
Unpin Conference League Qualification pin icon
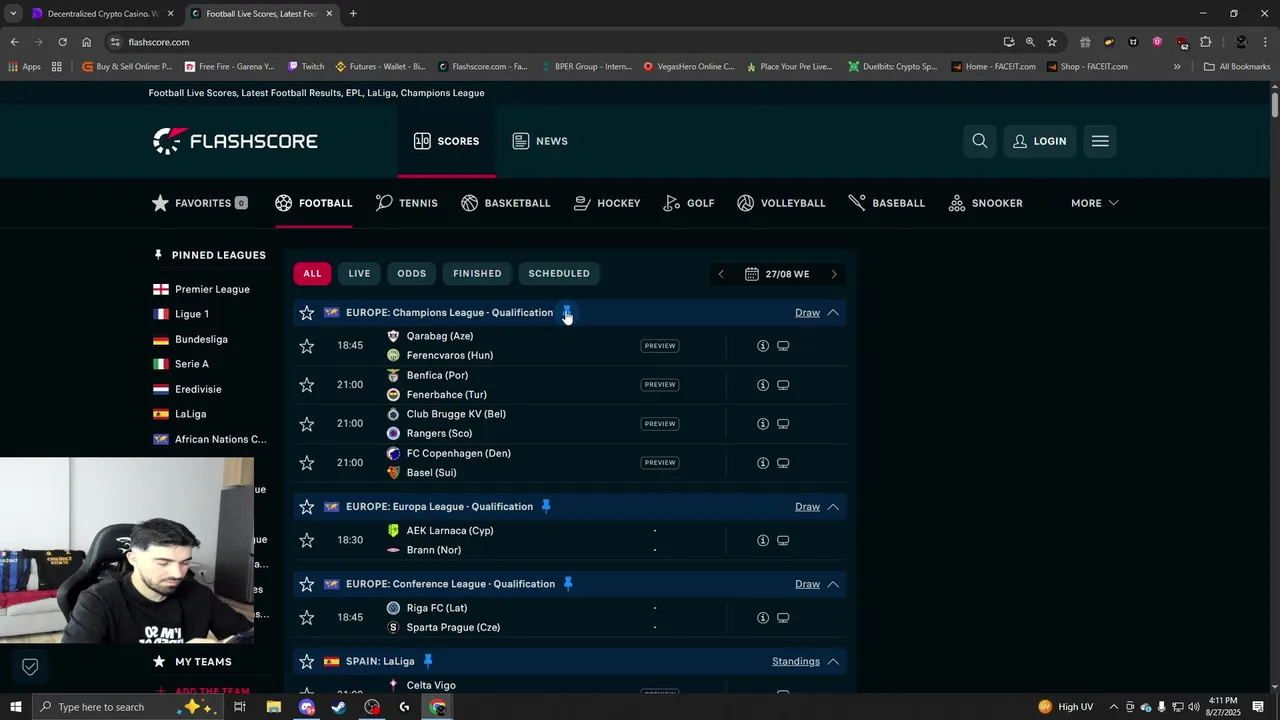pos(568,584)
